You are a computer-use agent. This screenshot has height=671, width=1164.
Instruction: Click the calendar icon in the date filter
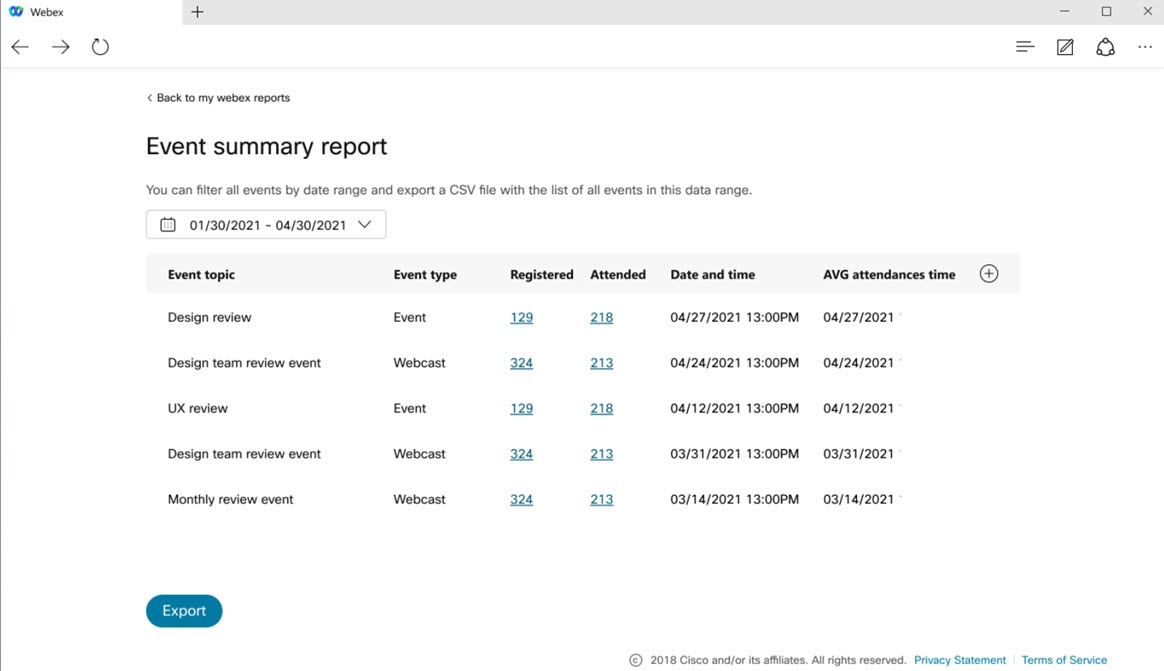pos(167,224)
